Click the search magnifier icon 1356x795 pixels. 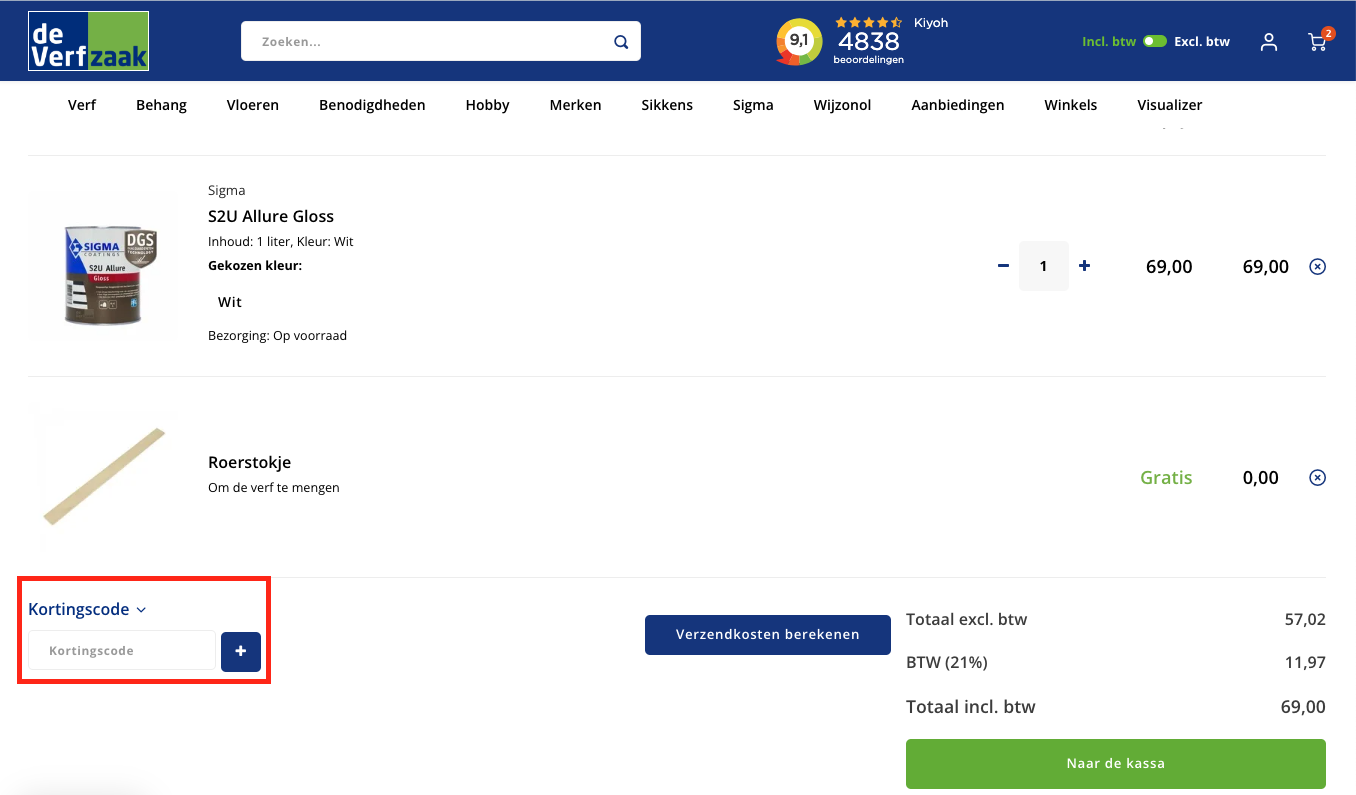click(x=621, y=42)
